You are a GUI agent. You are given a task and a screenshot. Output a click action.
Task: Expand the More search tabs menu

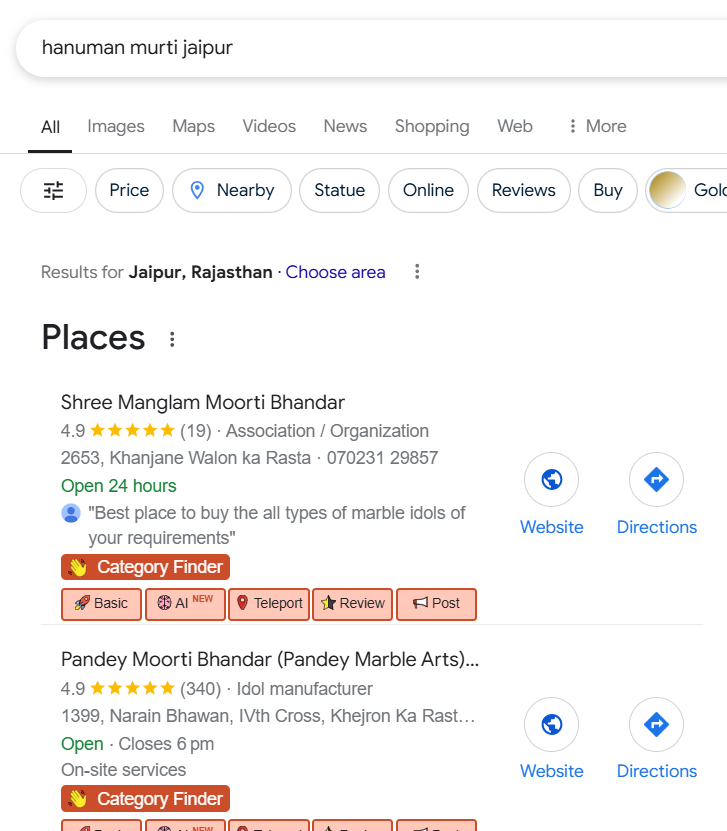click(596, 126)
